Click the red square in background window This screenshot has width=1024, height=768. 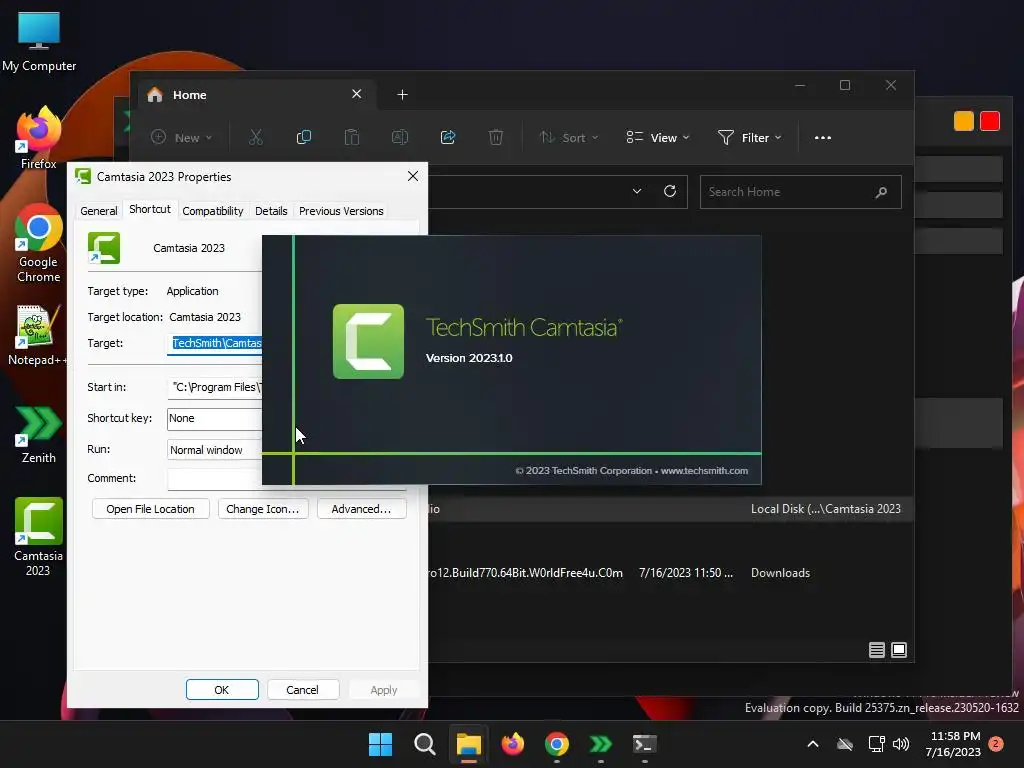pyautogui.click(x=989, y=121)
